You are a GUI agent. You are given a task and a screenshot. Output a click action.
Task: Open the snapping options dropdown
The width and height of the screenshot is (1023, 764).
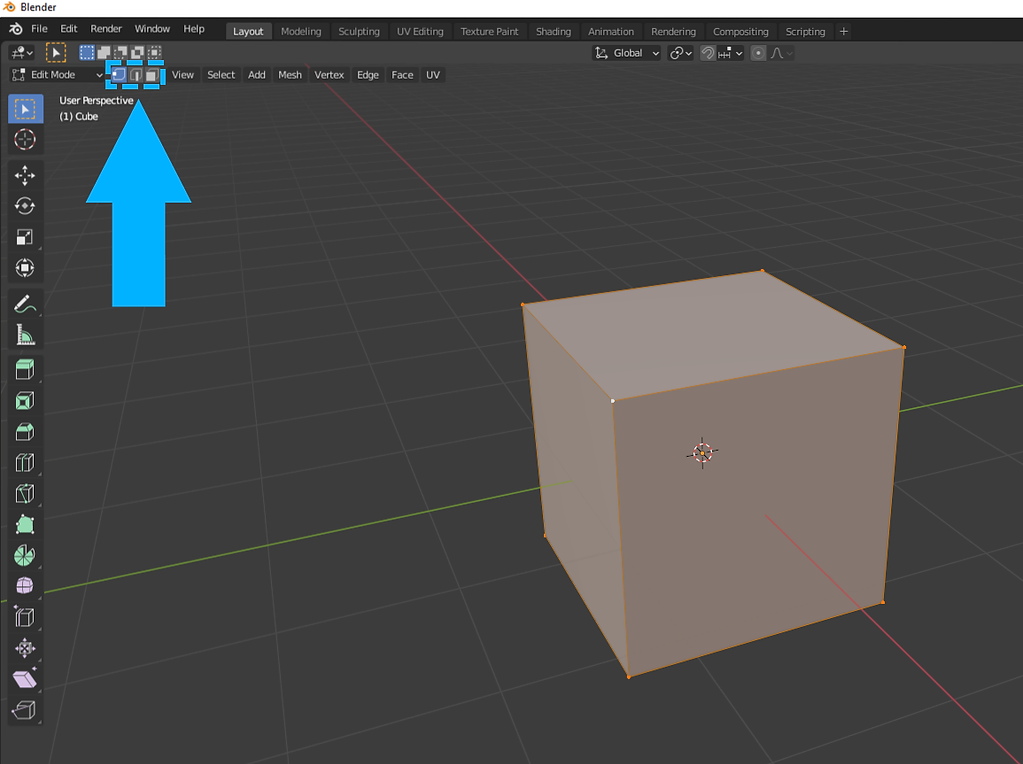[x=731, y=53]
